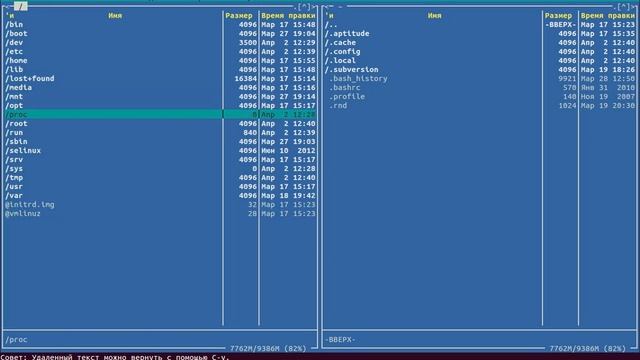640x360 pixels.
Task: Select the .profile file
Action: (x=480, y=96)
